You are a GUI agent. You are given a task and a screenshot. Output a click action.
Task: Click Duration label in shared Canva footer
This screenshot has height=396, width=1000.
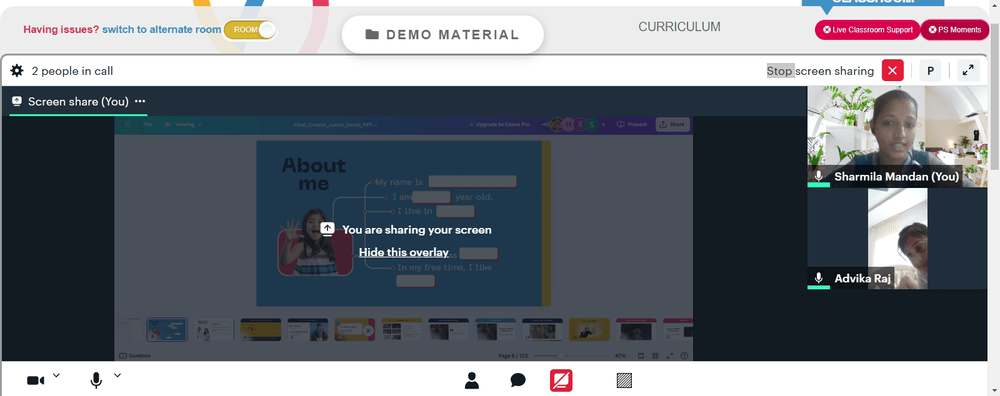tap(135, 355)
